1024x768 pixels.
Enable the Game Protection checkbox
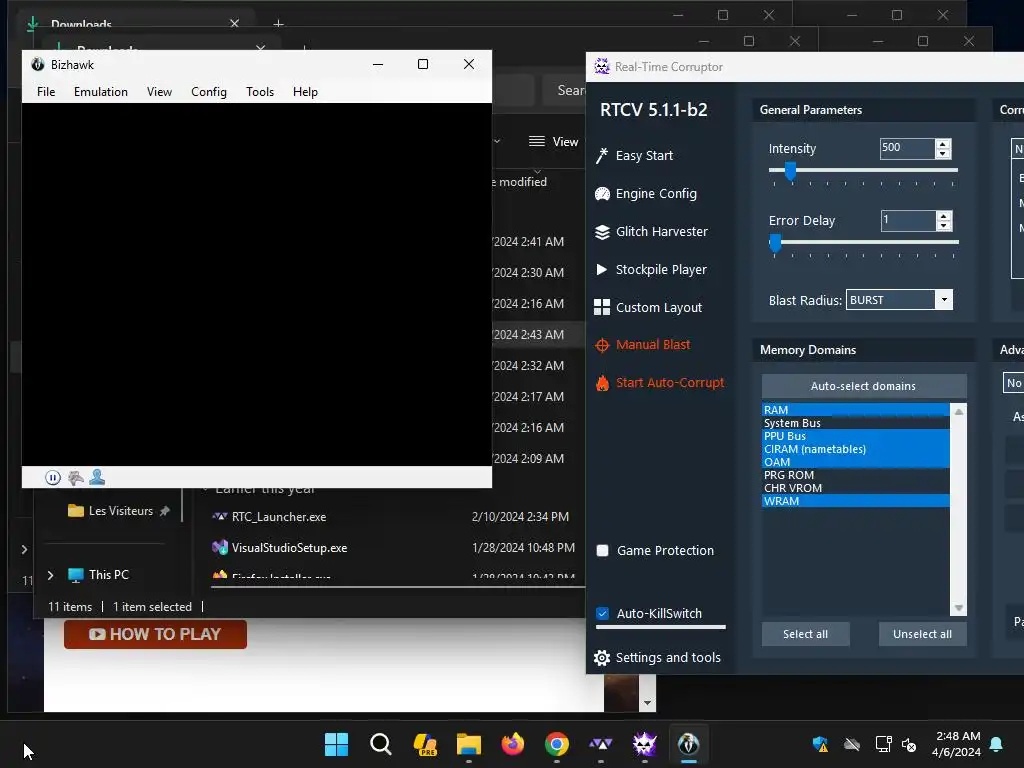pos(603,551)
